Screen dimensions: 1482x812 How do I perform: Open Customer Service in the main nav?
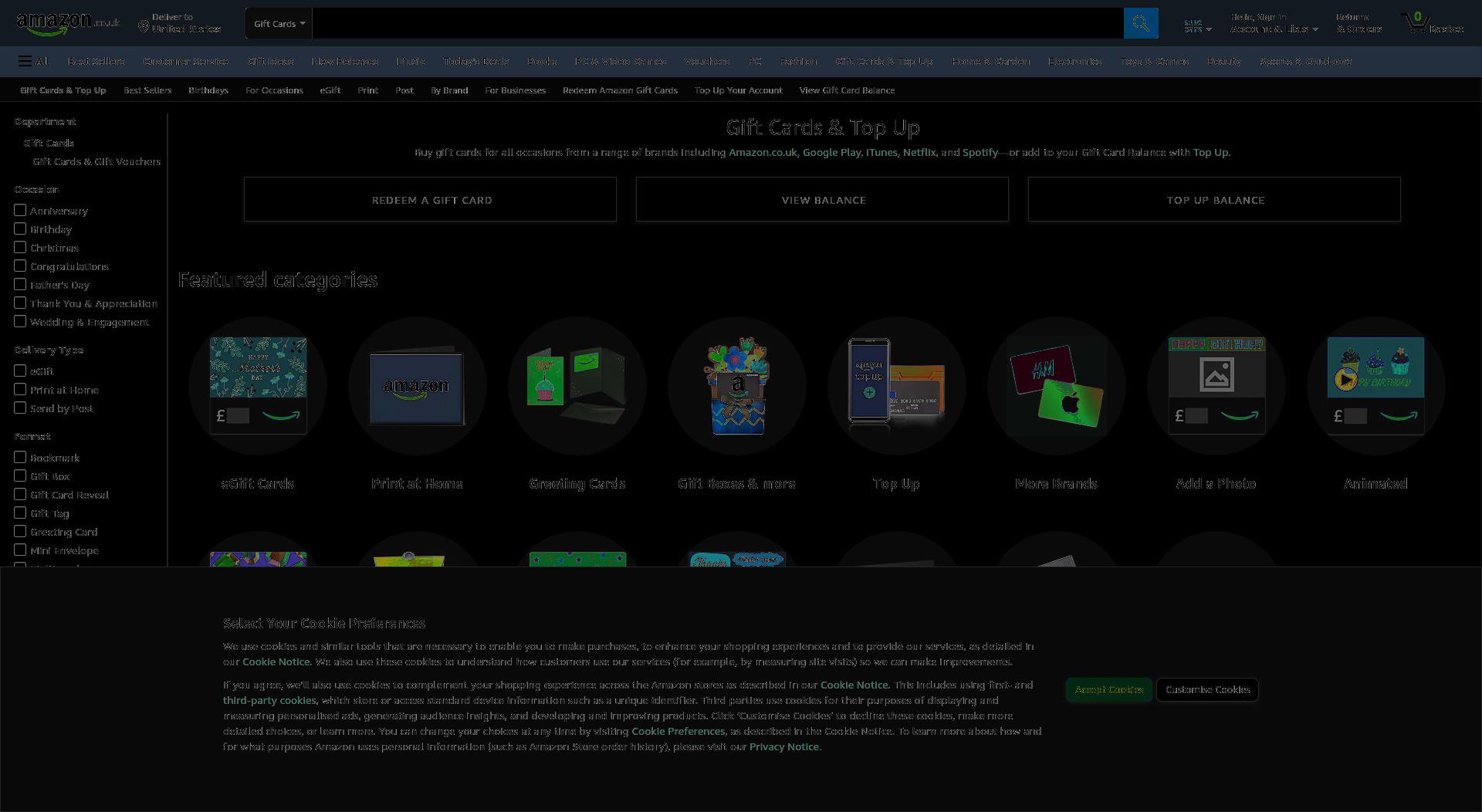(x=185, y=61)
